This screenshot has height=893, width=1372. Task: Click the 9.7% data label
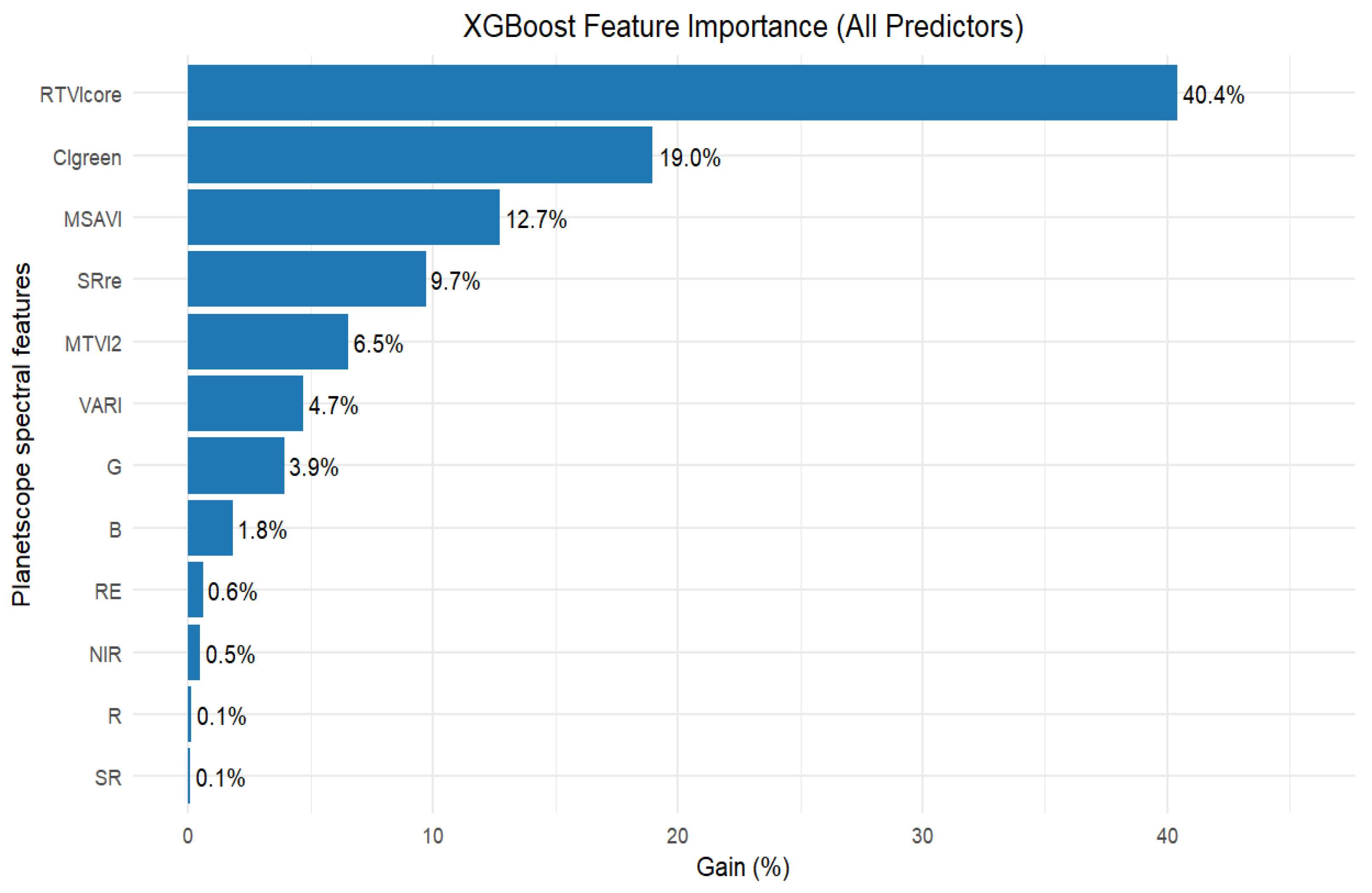(455, 282)
